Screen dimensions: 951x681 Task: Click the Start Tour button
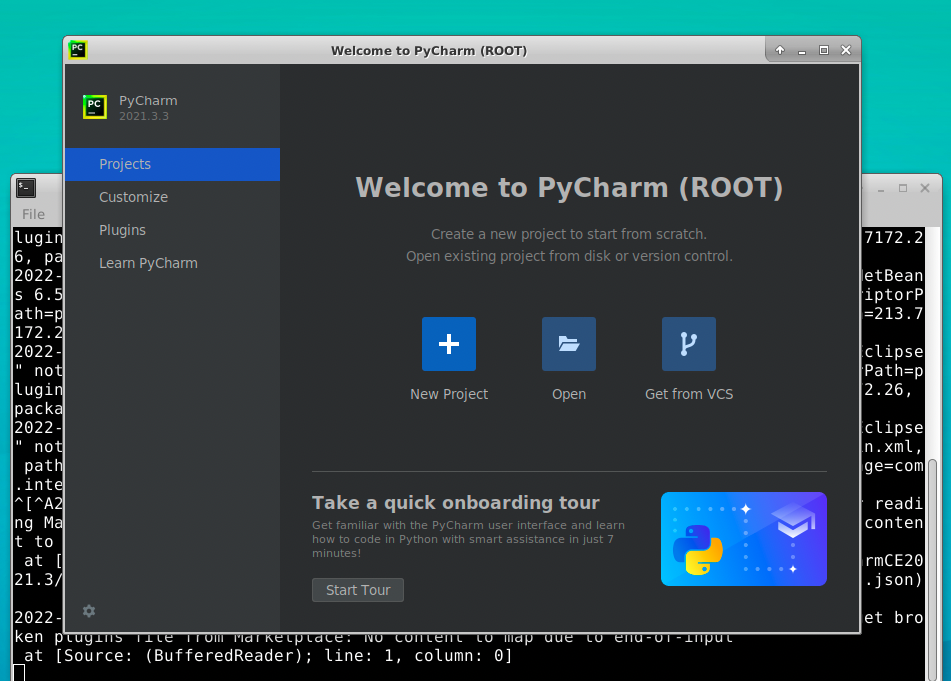[358, 590]
